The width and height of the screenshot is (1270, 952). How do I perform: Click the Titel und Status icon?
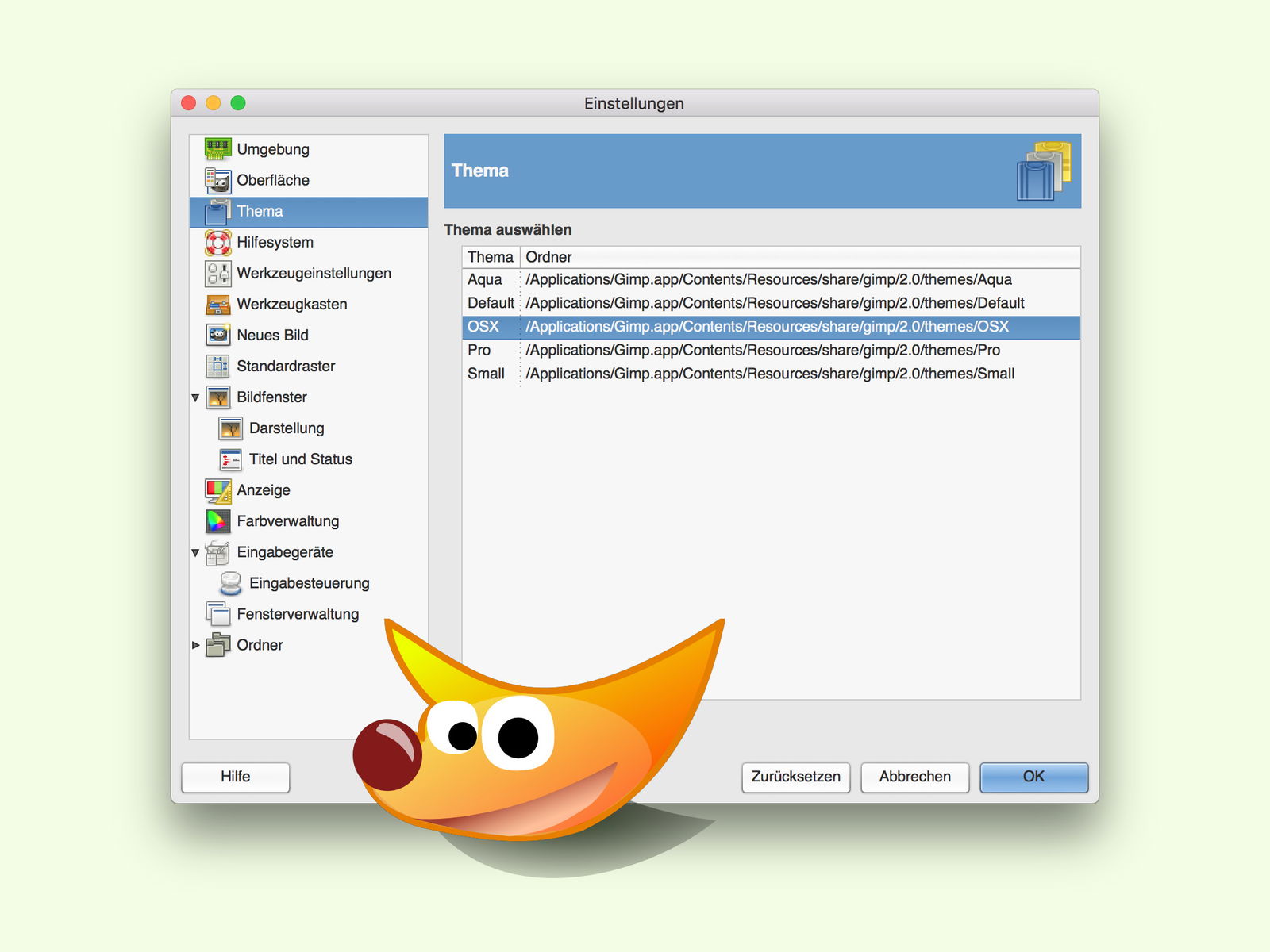click(x=230, y=459)
